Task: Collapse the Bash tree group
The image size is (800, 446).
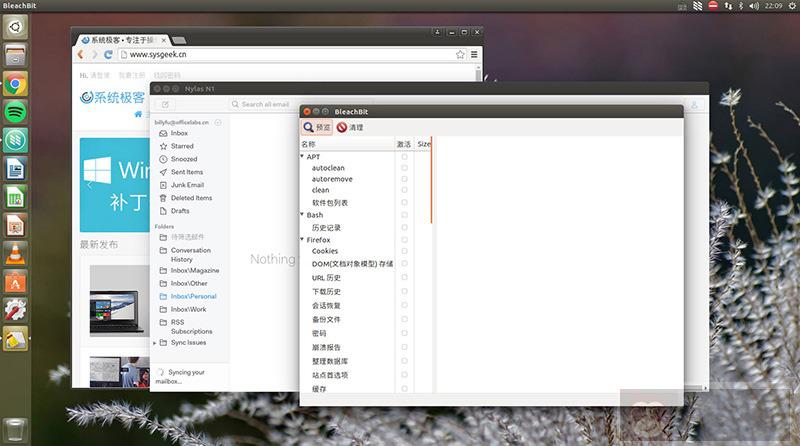Action: point(302,214)
